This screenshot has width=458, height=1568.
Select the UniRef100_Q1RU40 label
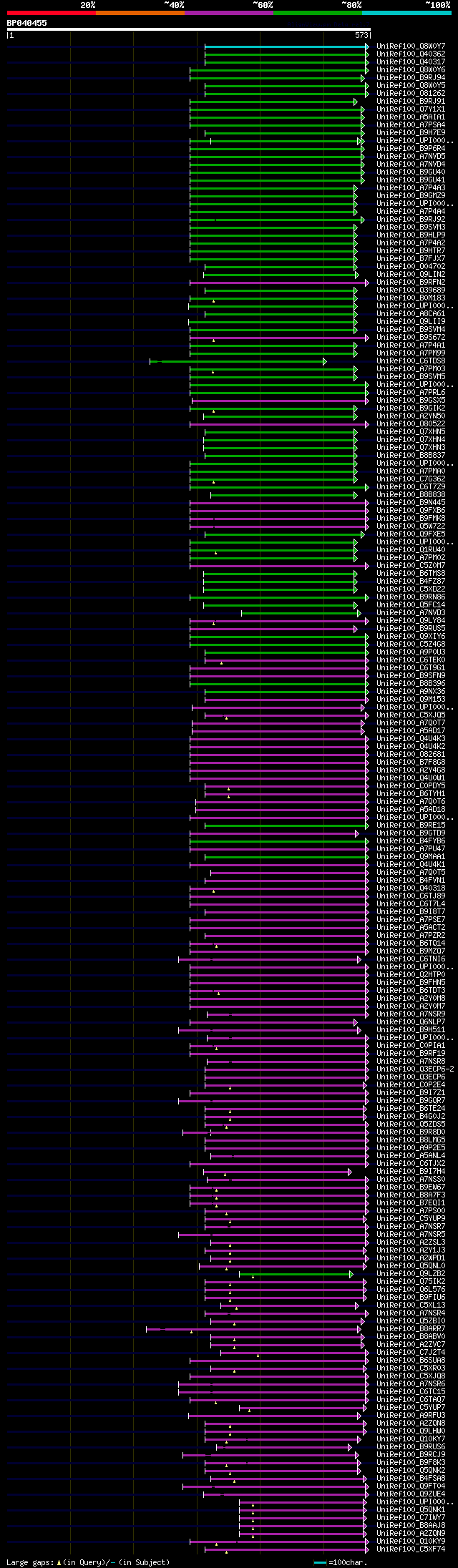click(x=411, y=550)
